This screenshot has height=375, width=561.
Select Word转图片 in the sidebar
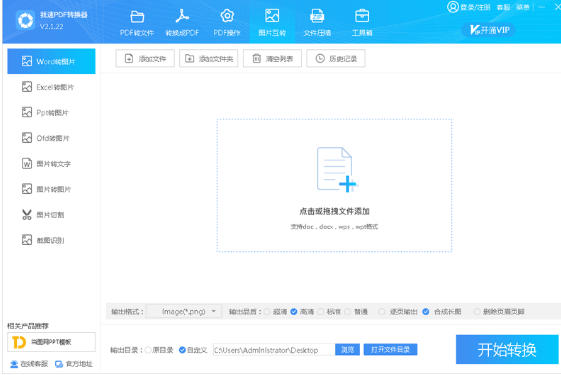pos(52,61)
